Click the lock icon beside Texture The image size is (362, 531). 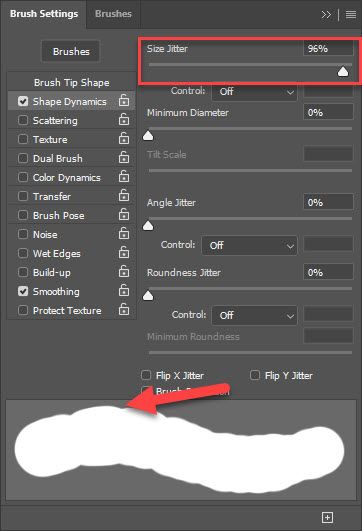pos(124,139)
